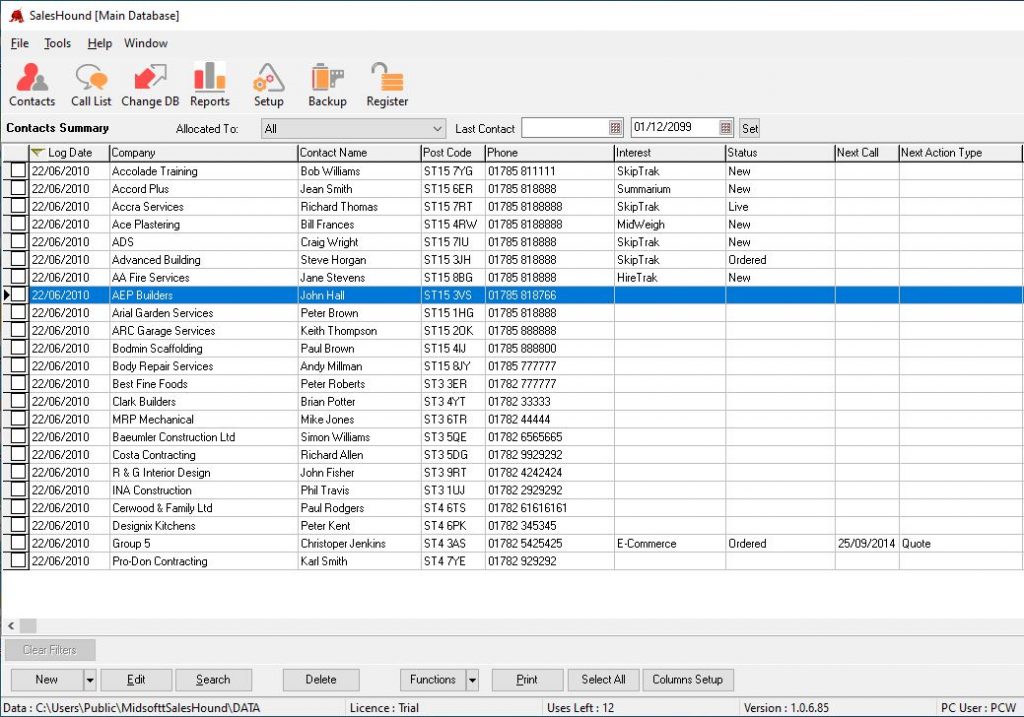This screenshot has width=1024, height=717.
Task: Tick the checkbox for Accord Plus row
Action: click(x=18, y=188)
